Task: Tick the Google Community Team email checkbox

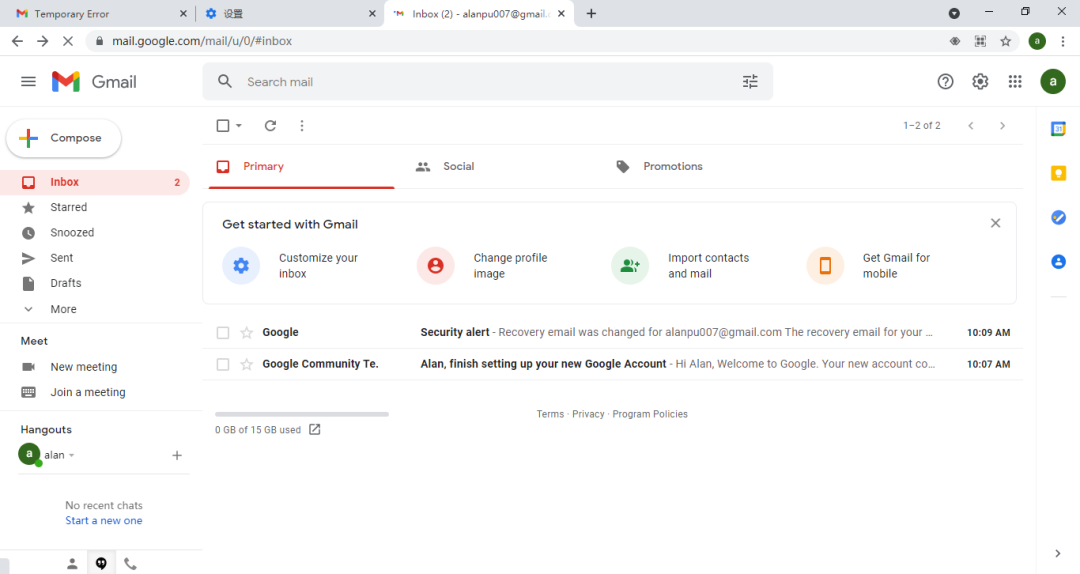Action: pos(223,365)
